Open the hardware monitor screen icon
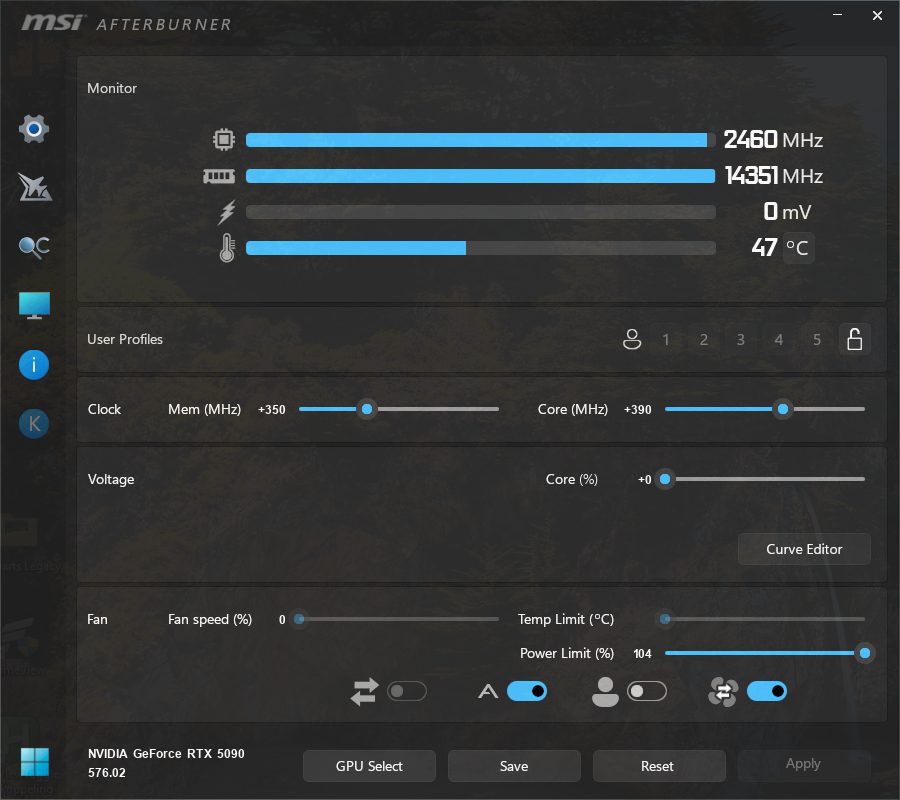Viewport: 900px width, 800px height. click(x=34, y=306)
